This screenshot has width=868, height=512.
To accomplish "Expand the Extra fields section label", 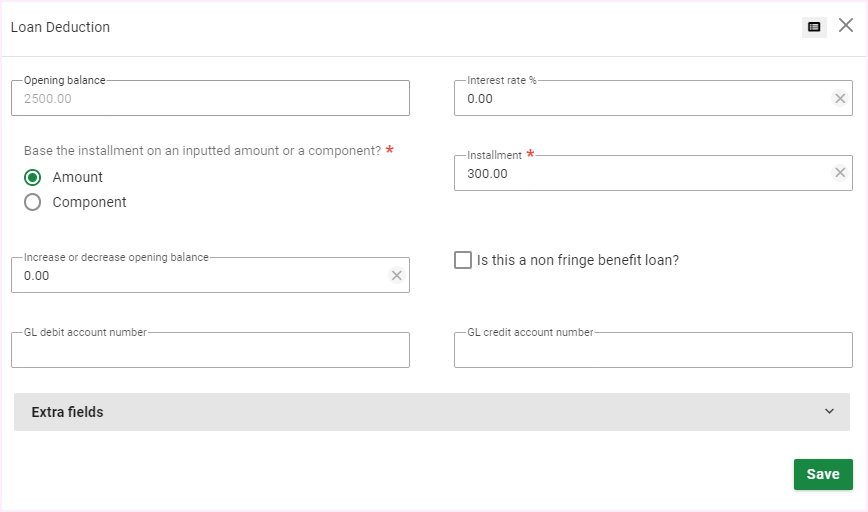I will coord(68,412).
